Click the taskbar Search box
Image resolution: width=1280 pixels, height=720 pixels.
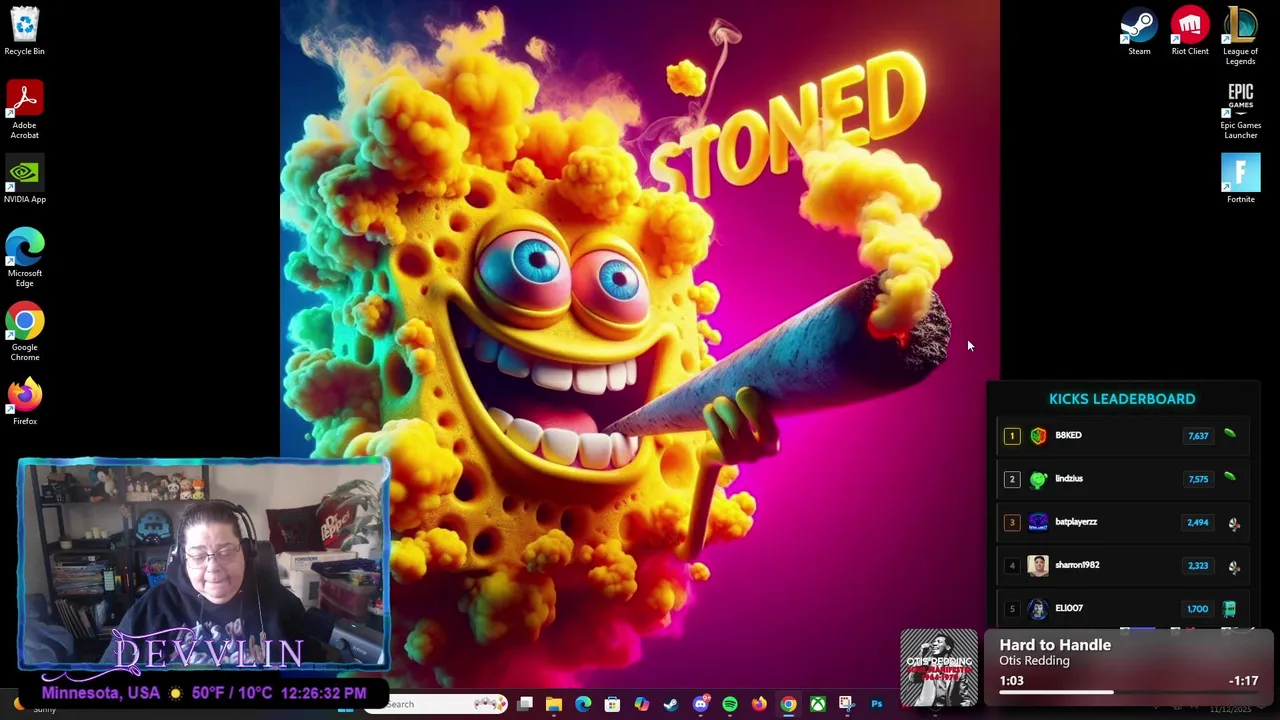436,704
